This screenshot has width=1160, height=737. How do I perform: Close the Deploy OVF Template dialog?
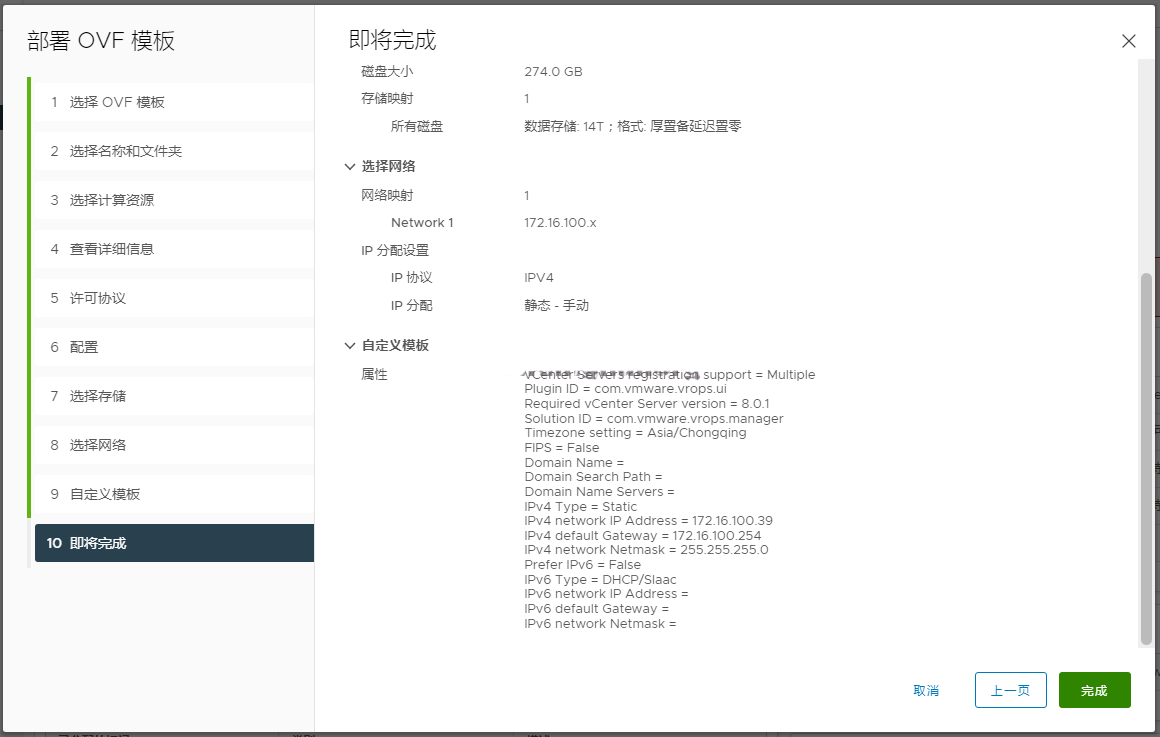[1128, 41]
